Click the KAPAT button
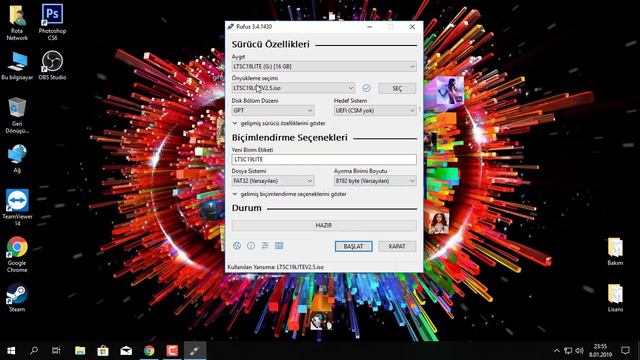The width and height of the screenshot is (640, 360). click(397, 247)
